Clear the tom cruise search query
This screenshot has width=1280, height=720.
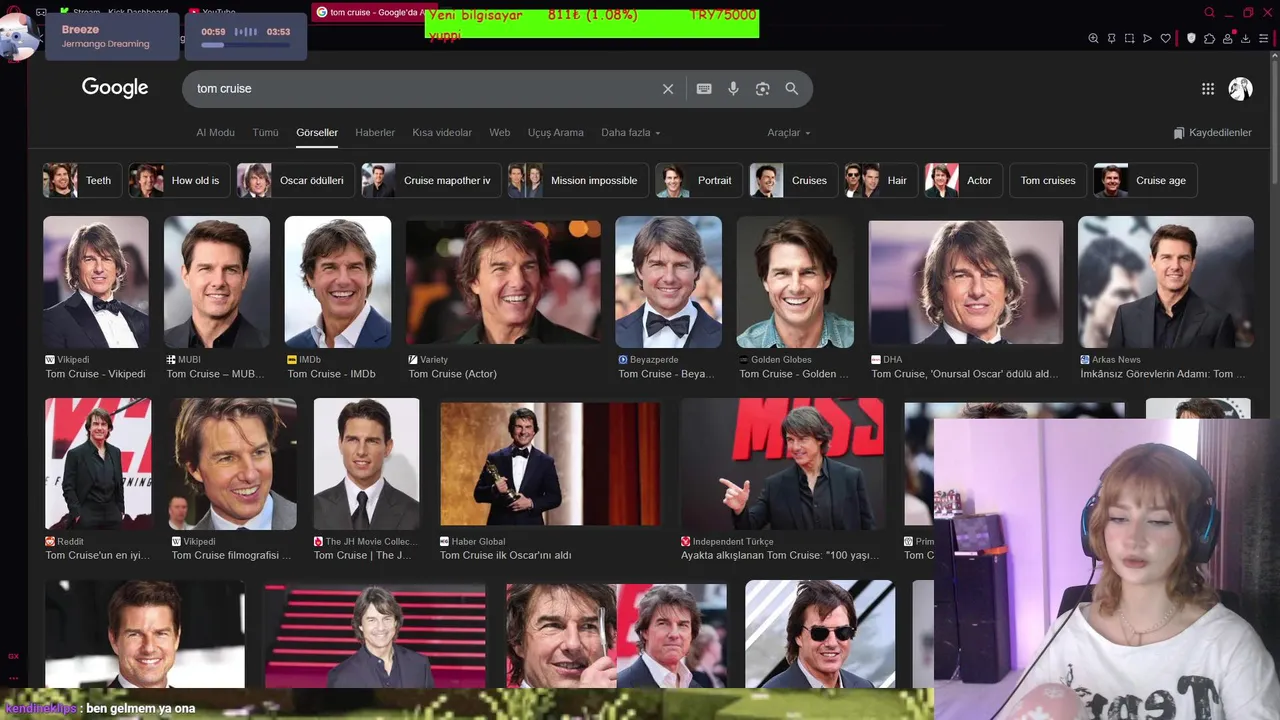tap(668, 89)
